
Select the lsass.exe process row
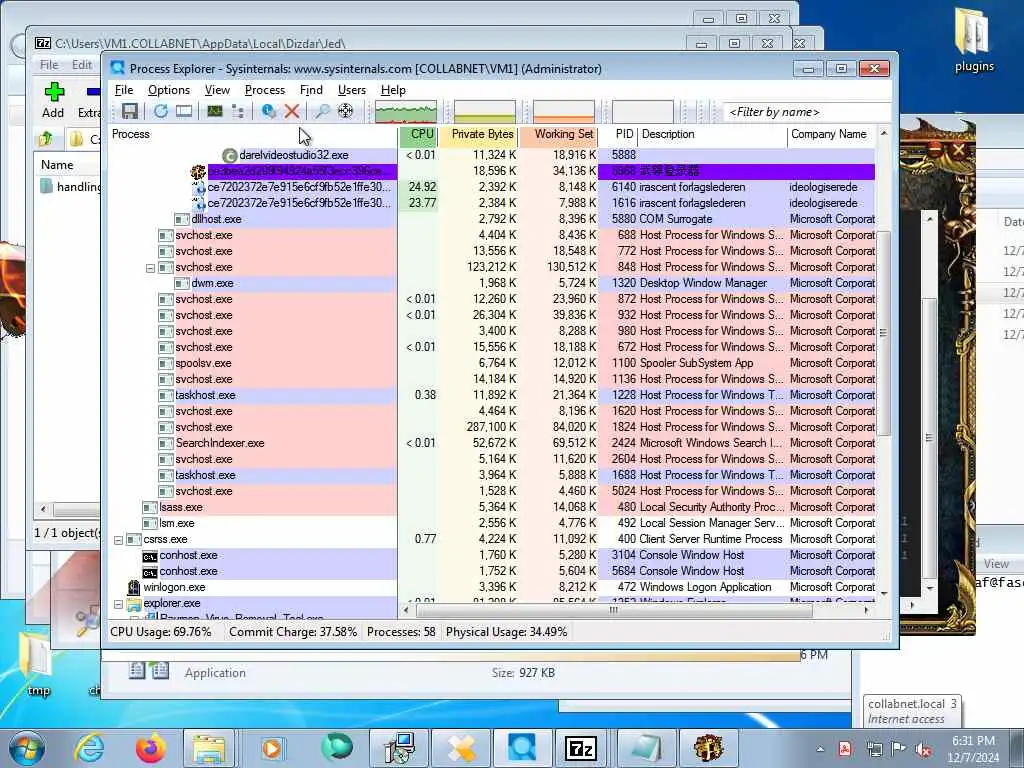click(x=491, y=507)
